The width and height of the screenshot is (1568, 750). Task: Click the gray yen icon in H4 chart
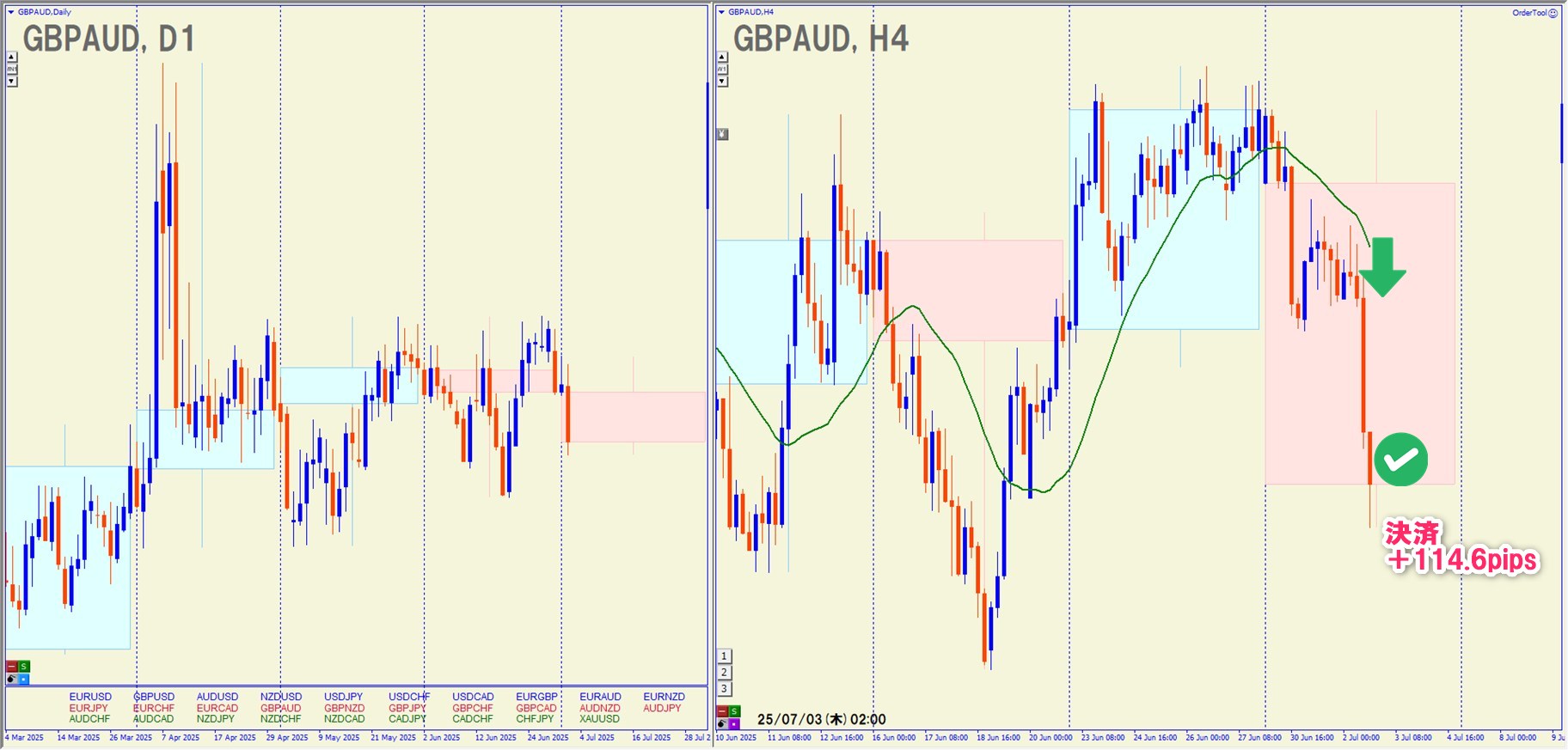tap(722, 134)
